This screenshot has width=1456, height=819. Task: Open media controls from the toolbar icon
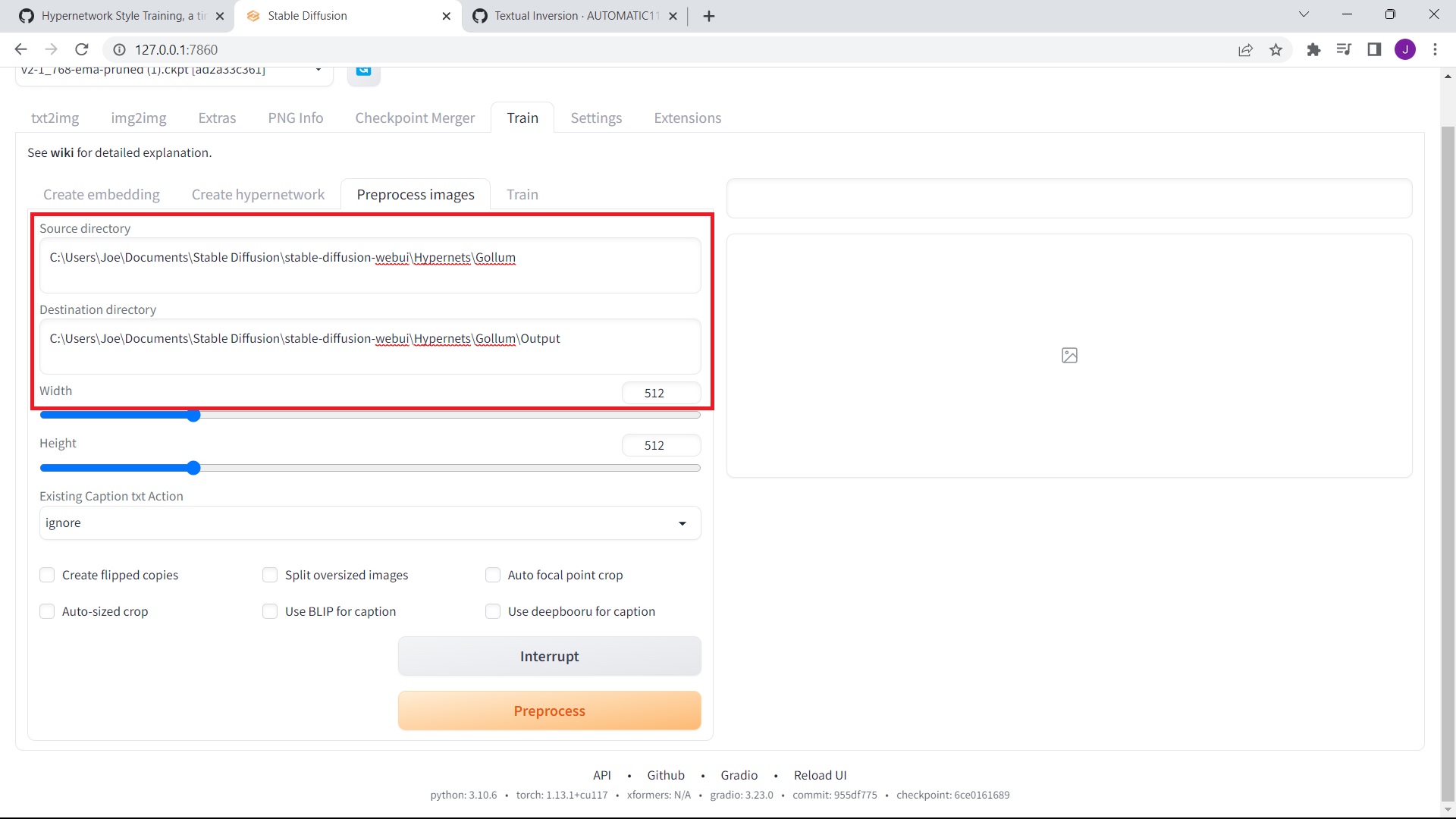click(1344, 49)
